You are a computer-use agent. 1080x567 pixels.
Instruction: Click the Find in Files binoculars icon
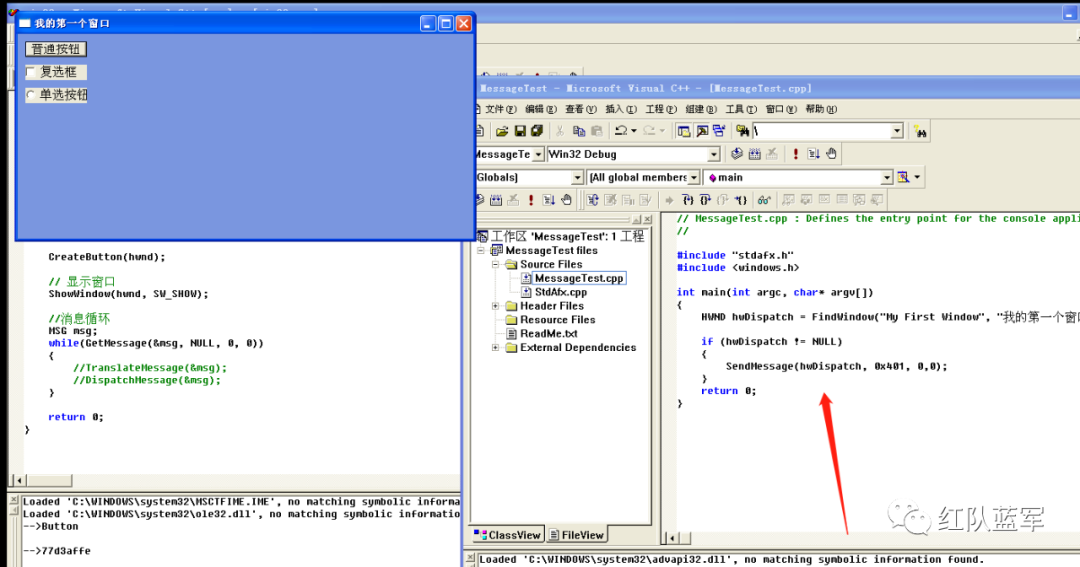pos(742,131)
